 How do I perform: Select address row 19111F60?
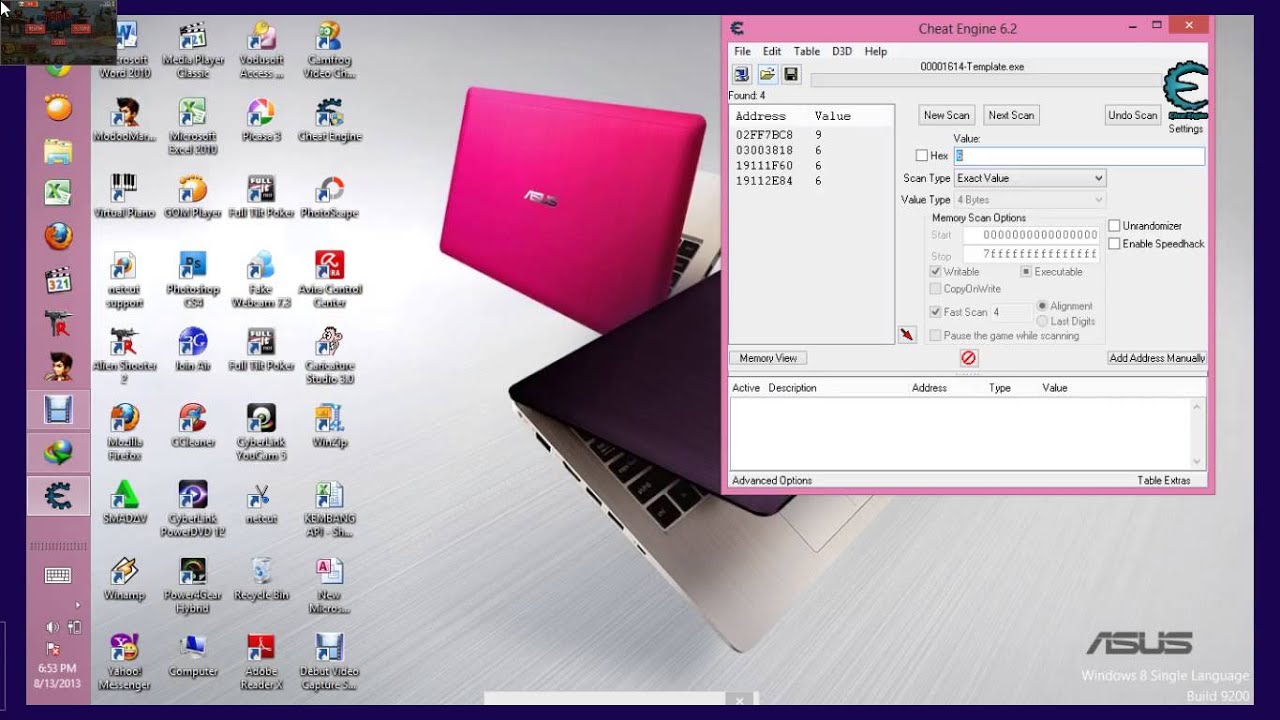coord(812,166)
